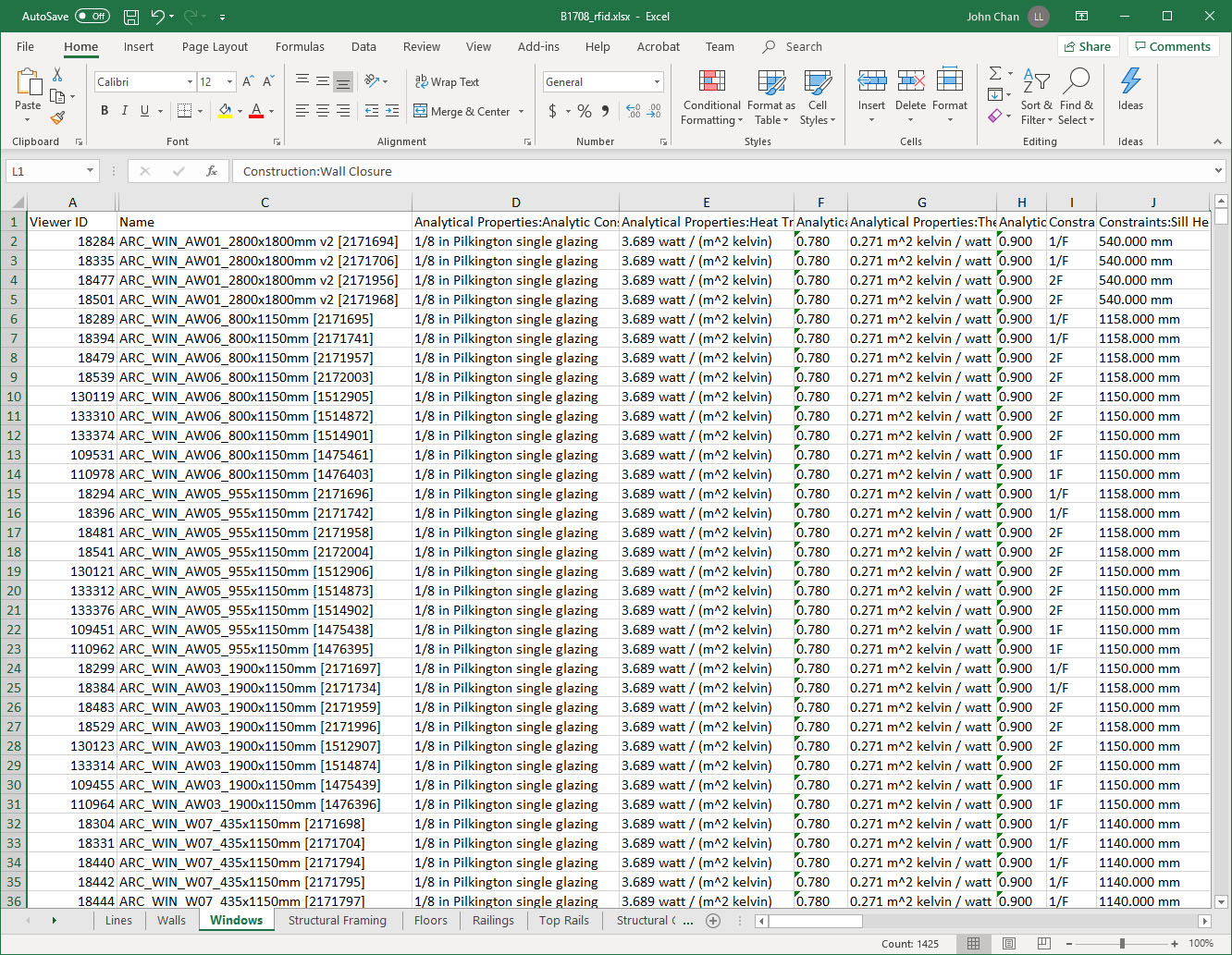
Task: Expand the General number format dropdown
Action: [658, 82]
